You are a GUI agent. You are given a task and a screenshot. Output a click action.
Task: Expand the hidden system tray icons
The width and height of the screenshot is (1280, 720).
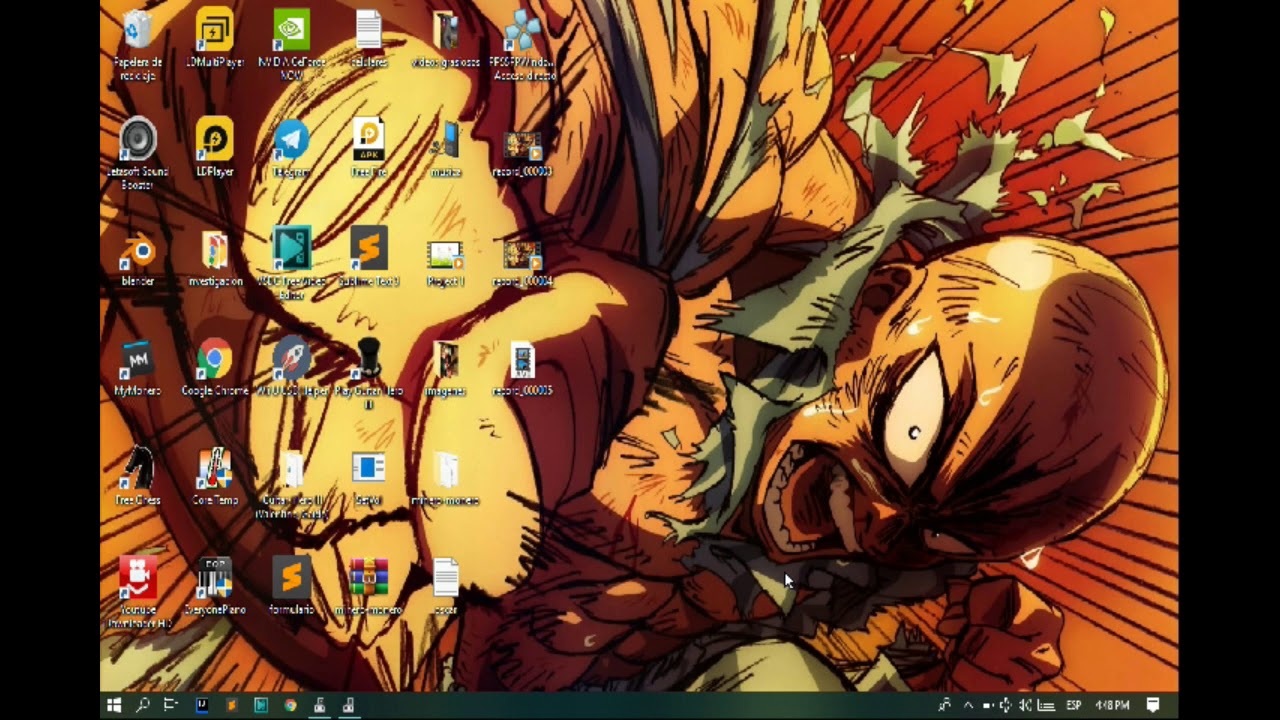tap(968, 705)
